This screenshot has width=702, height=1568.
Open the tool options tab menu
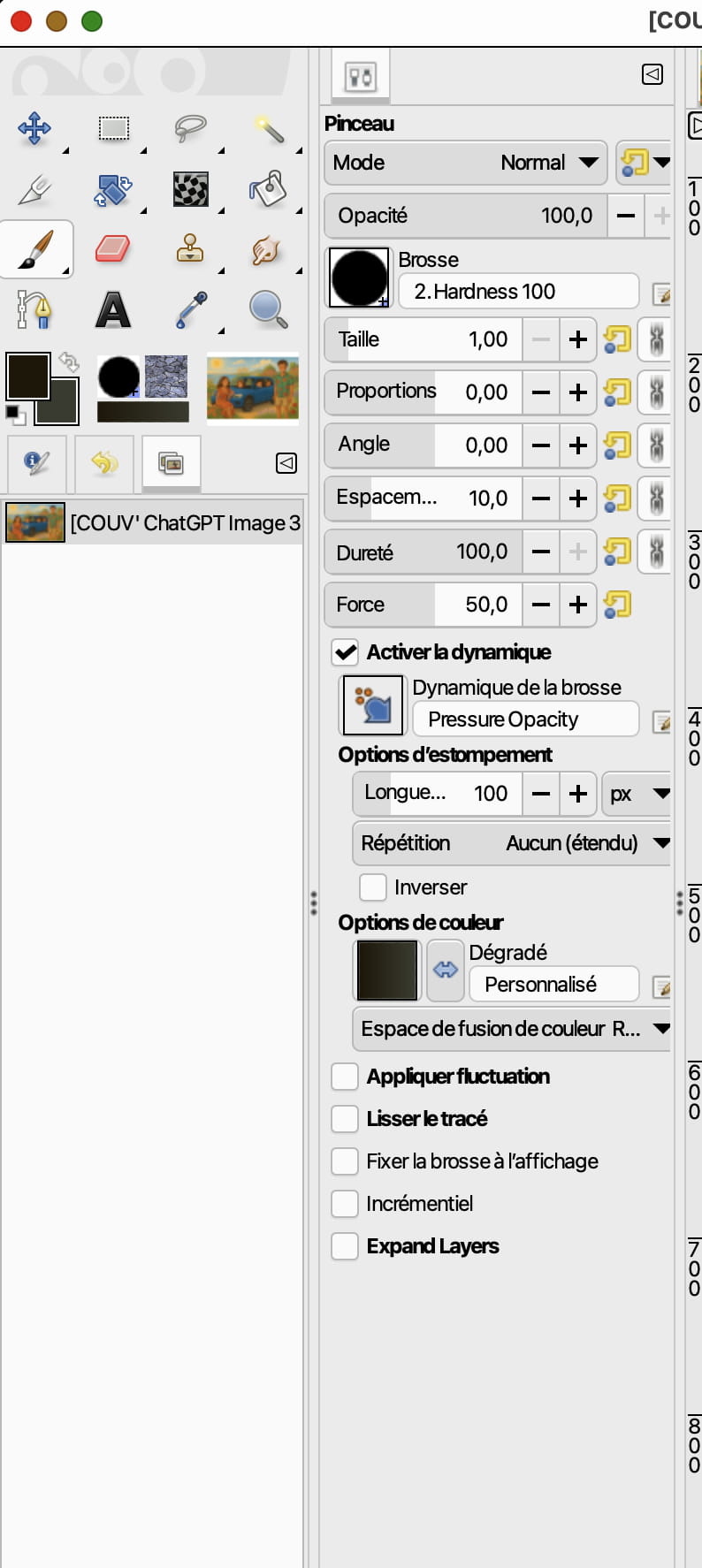[x=652, y=75]
